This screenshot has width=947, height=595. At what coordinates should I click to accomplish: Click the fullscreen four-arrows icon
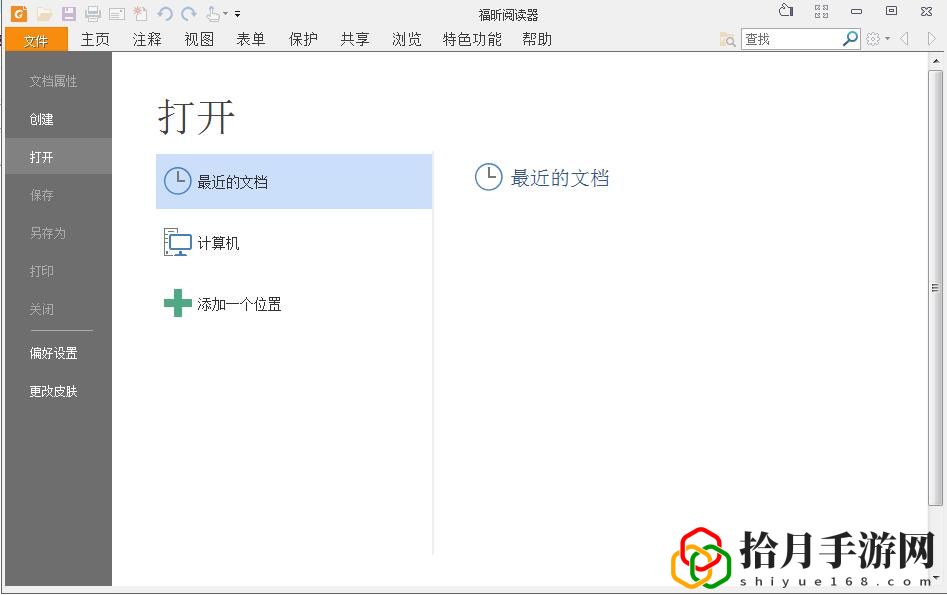click(821, 11)
